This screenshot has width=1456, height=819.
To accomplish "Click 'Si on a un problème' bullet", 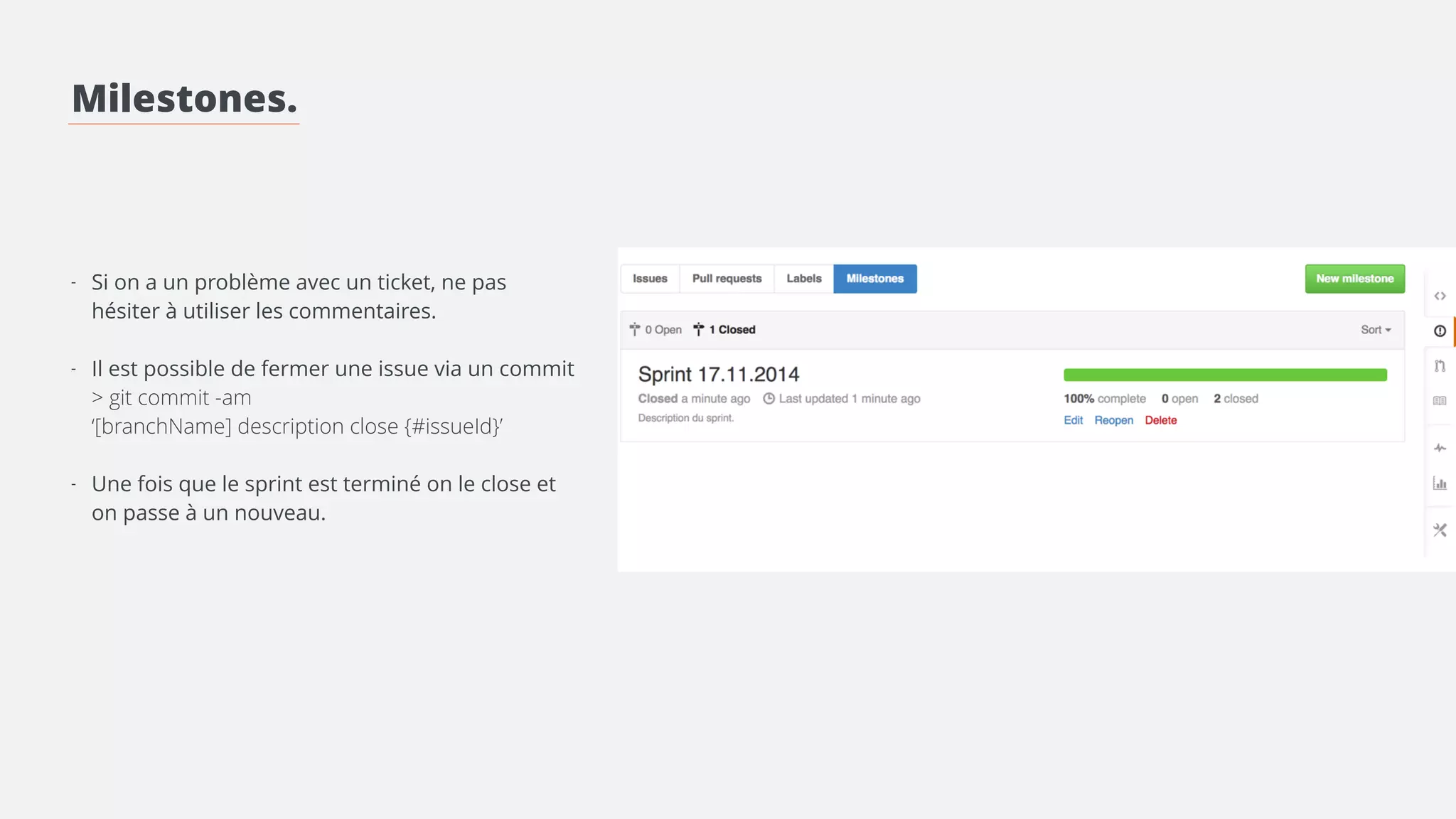I will (x=299, y=296).
